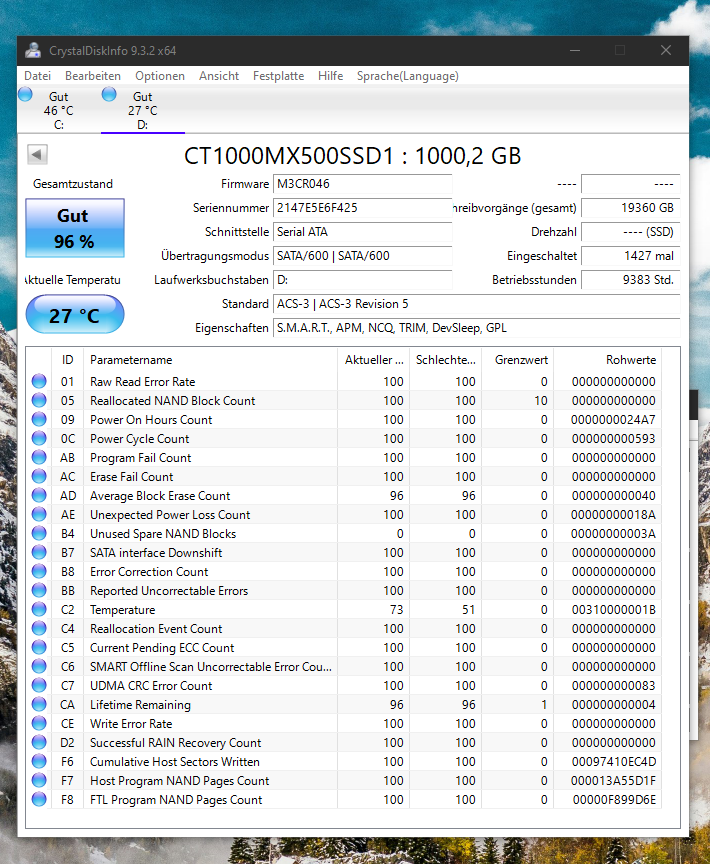Click the Grenzwert column header
The height and width of the screenshot is (864, 710).
pyautogui.click(x=518, y=360)
